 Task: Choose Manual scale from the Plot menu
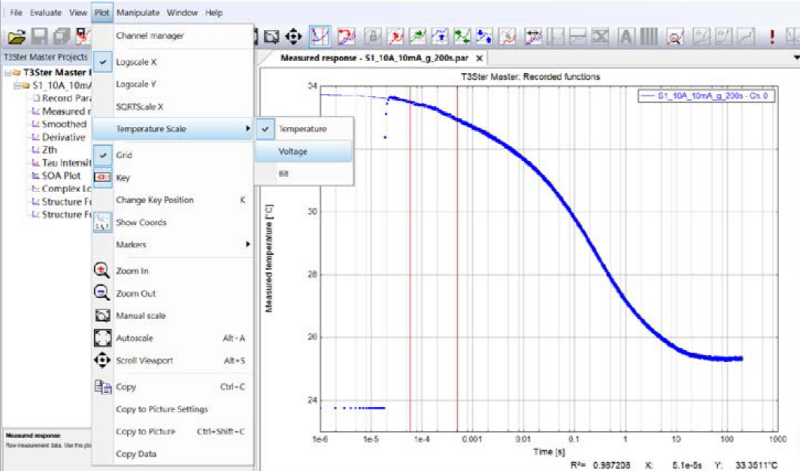173,316
